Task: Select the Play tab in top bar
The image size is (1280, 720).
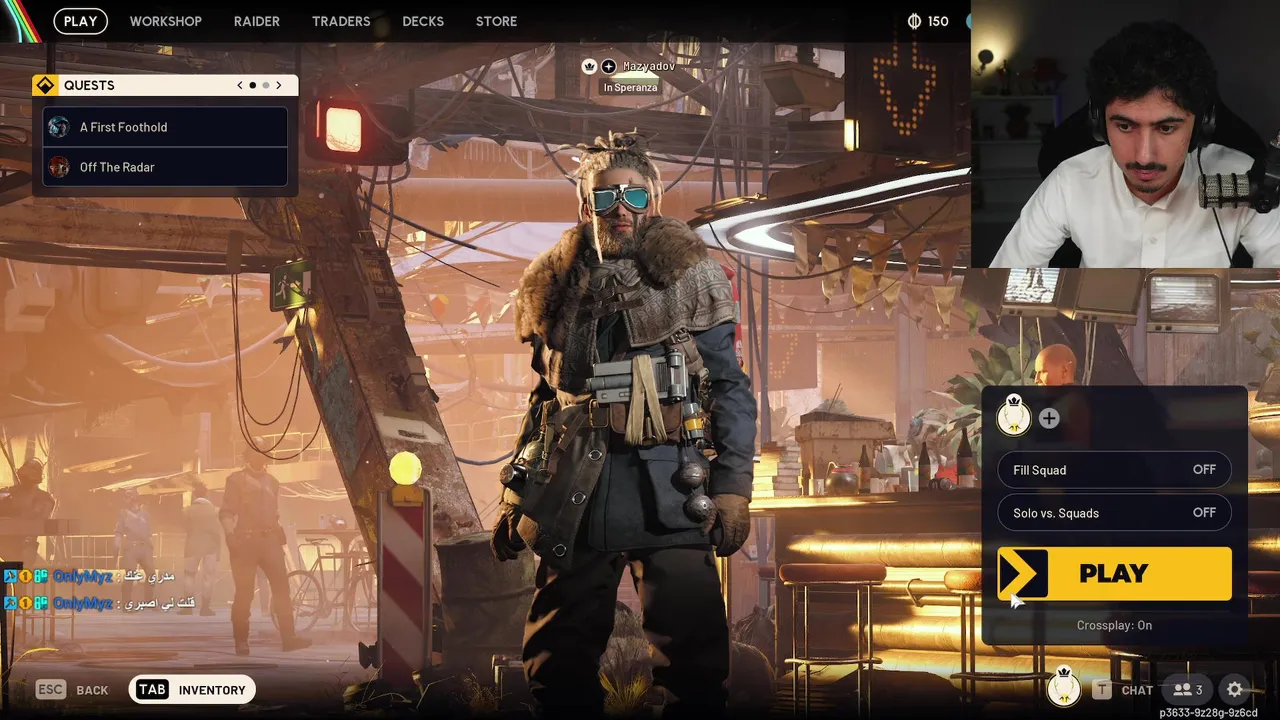Action: [x=81, y=21]
